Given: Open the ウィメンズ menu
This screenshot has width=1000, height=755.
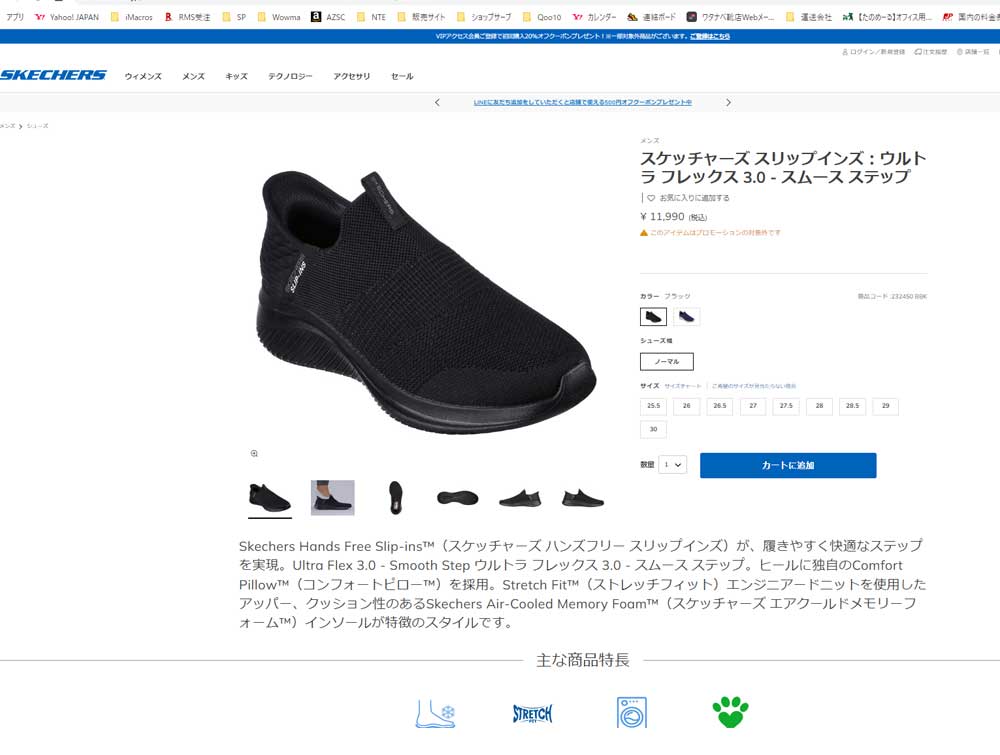Looking at the screenshot, I should (143, 76).
